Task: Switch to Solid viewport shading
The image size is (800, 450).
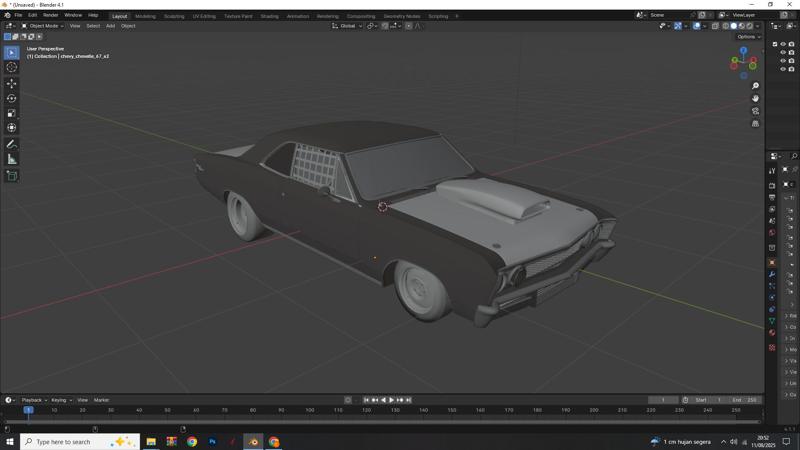Action: 734,26
